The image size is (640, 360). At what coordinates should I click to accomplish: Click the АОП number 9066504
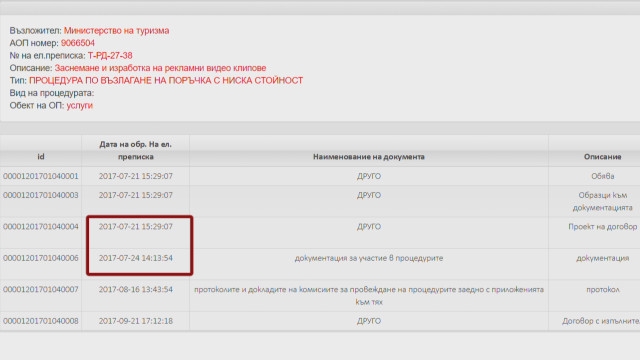78,43
